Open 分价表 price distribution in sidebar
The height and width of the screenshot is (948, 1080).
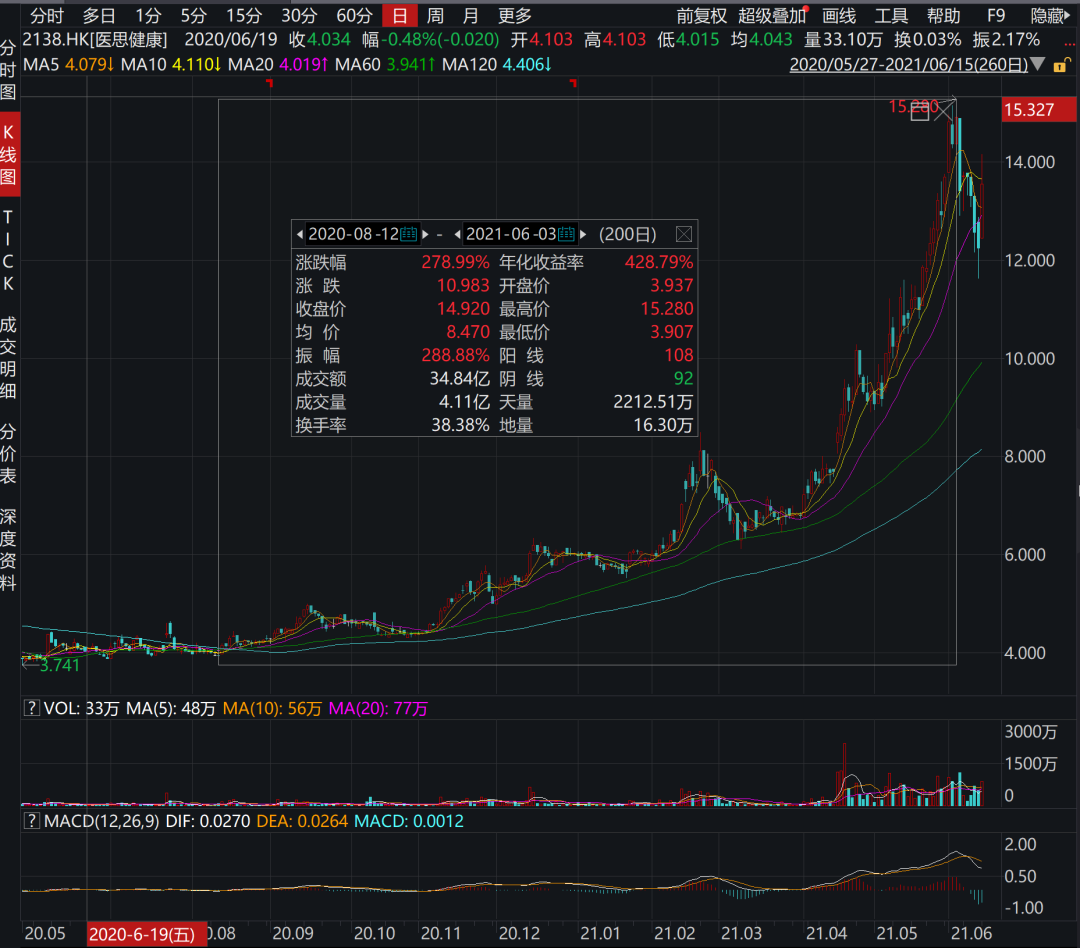point(8,453)
